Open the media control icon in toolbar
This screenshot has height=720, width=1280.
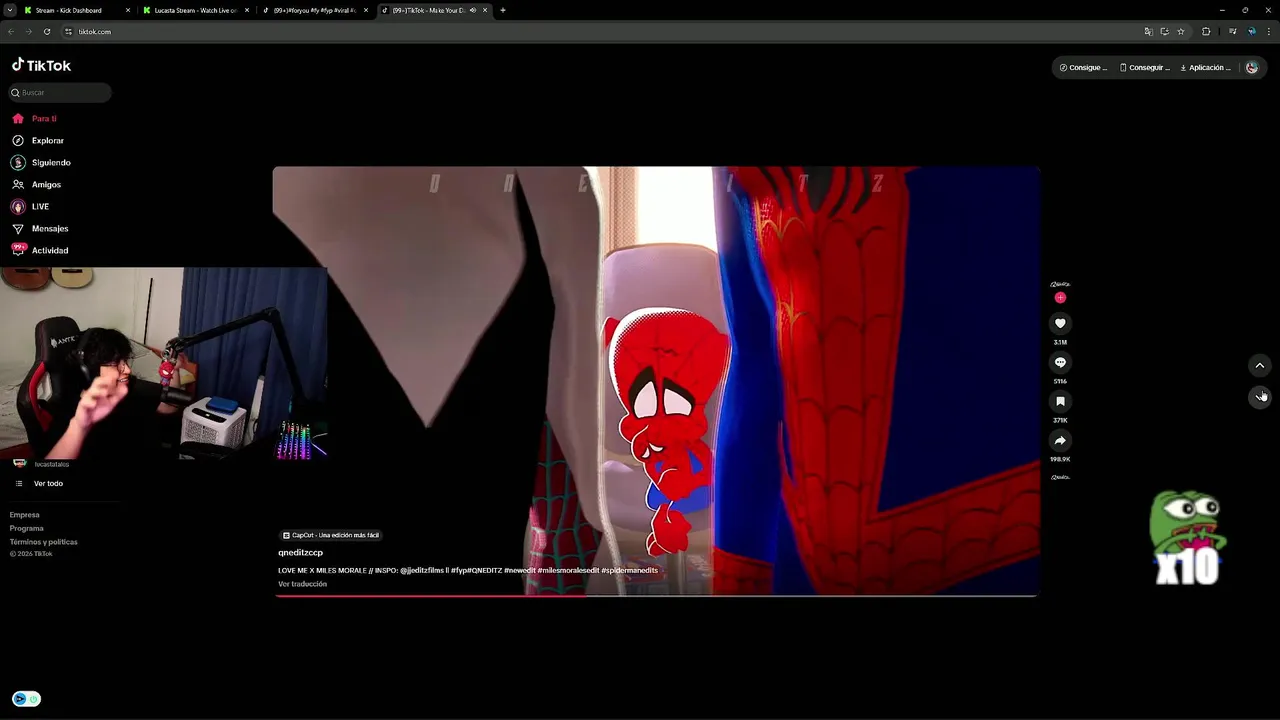point(1232,32)
